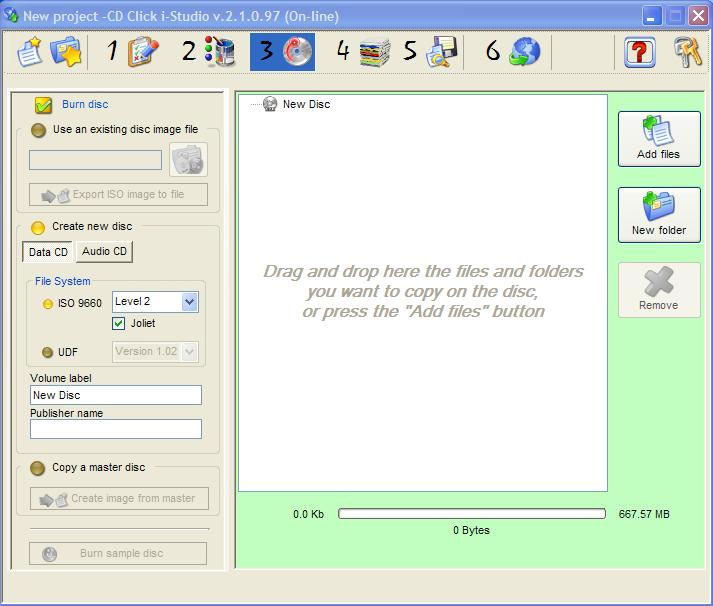Select Create new disc radio option
Viewport: 713px width, 606px height.
click(38, 227)
